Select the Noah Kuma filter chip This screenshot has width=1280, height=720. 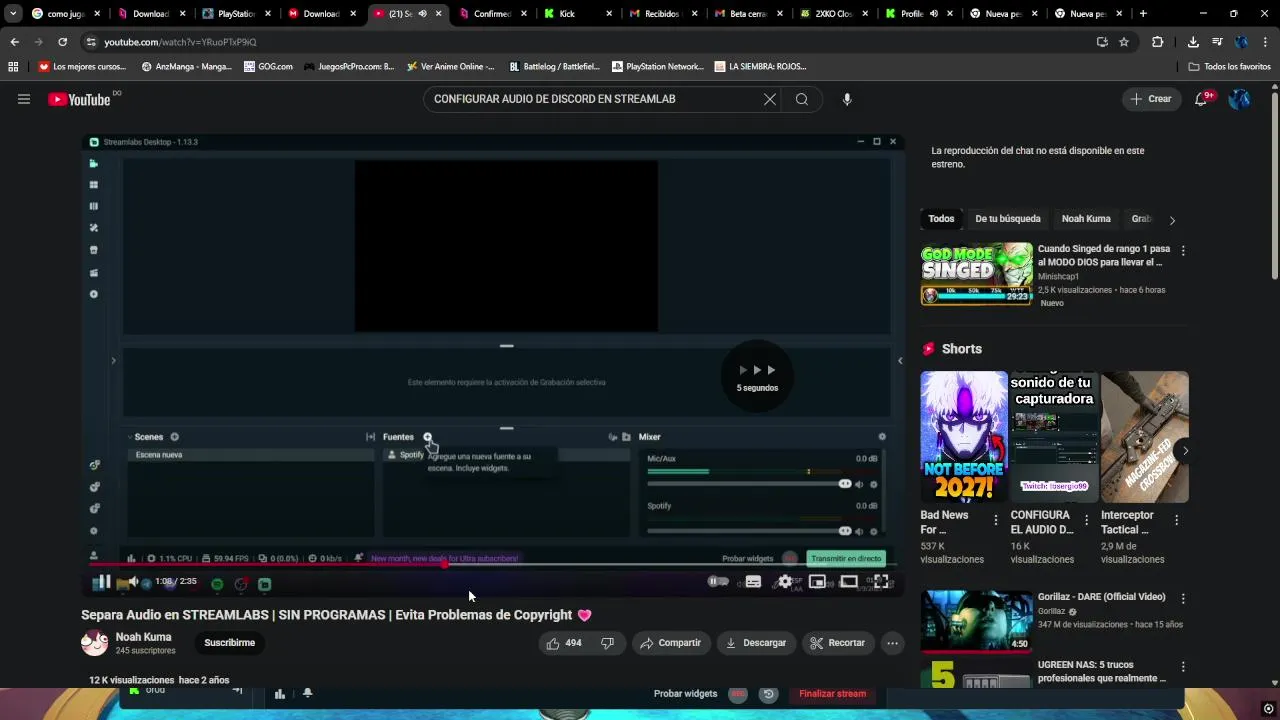pyautogui.click(x=1086, y=219)
